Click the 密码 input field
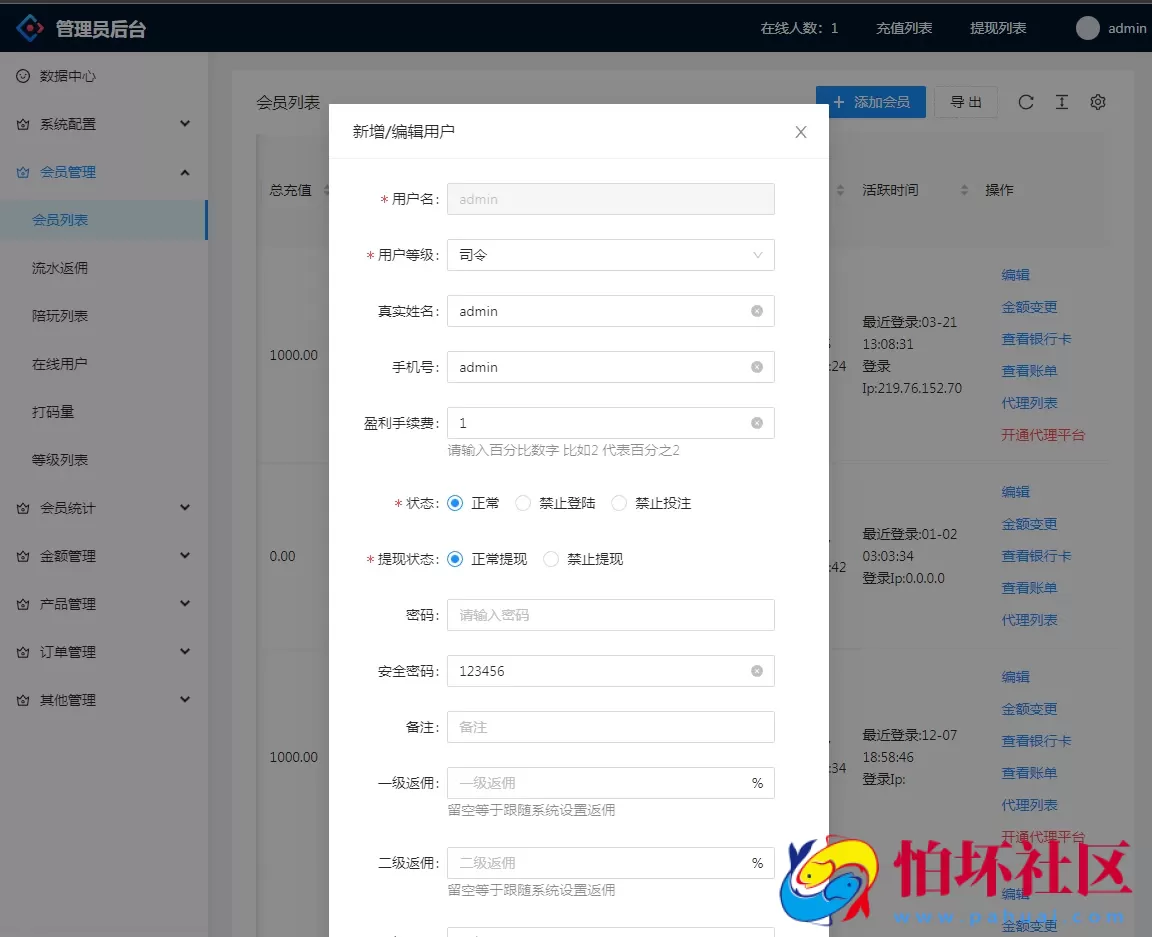This screenshot has width=1152, height=937. point(610,615)
